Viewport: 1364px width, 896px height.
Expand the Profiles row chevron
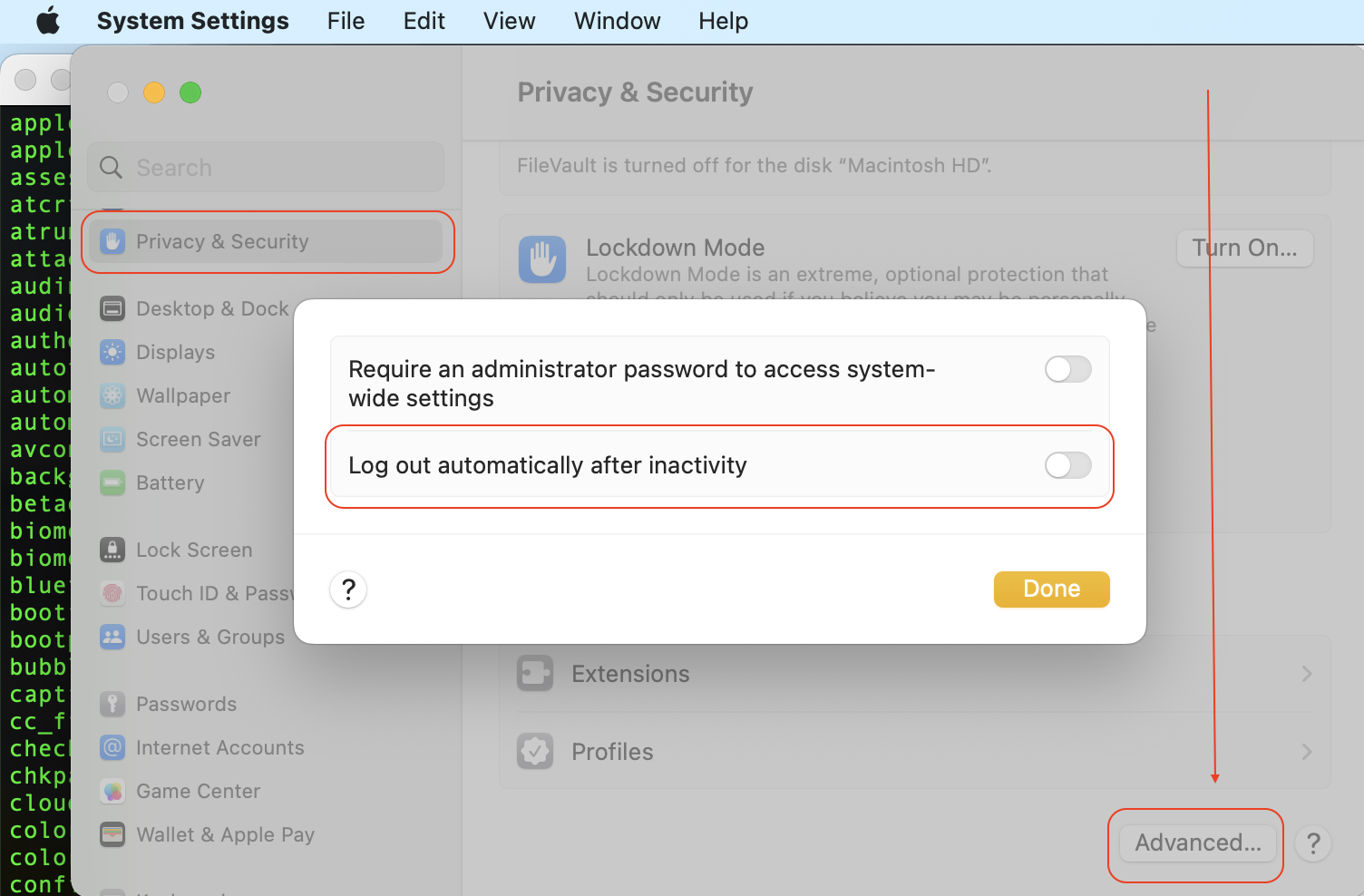[1307, 752]
